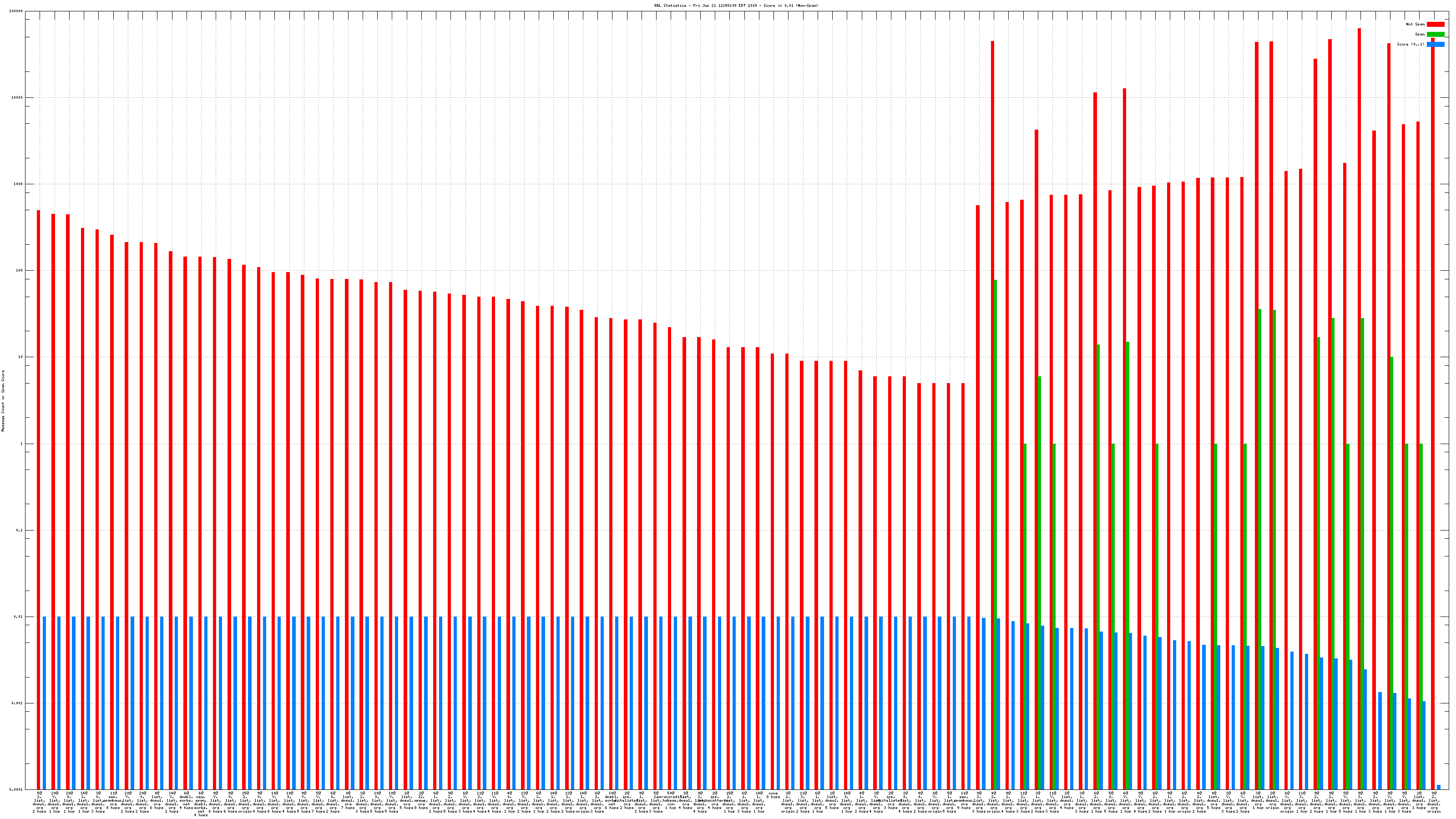Click the first x-axis label '5@ 2.list.dnswl.org 2 hops'
This screenshot has width=1456, height=819.
40,802
